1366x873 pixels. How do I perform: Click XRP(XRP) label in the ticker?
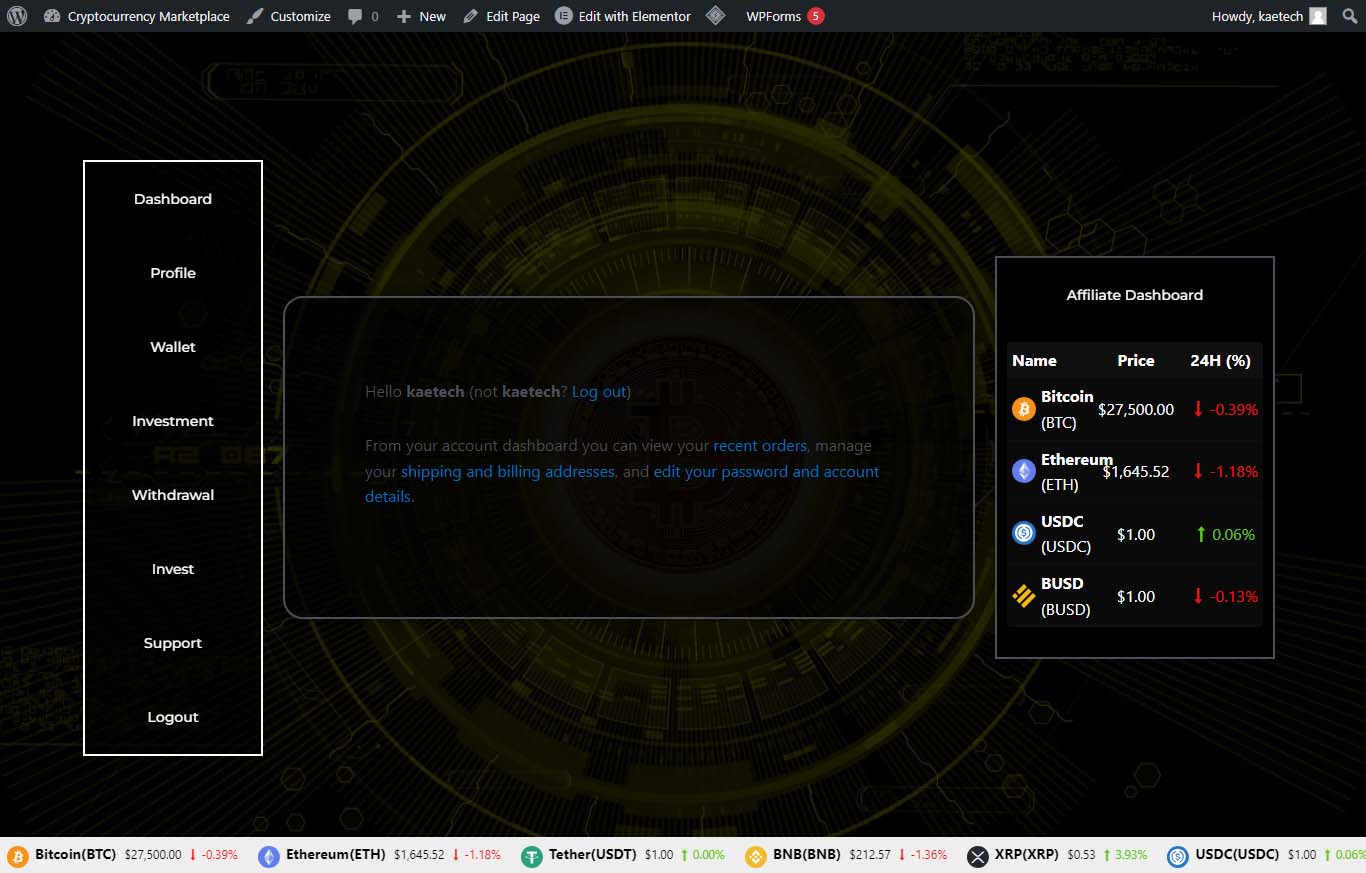point(1027,855)
